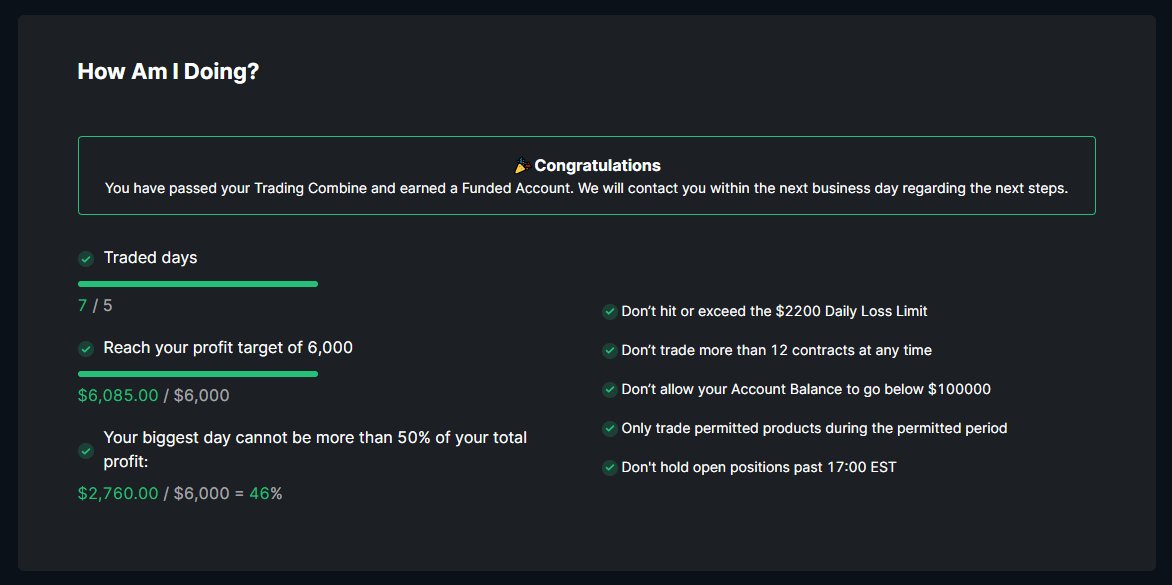The height and width of the screenshot is (585, 1172).
Task: Click the 7 / 5 traded days count
Action: (95, 306)
